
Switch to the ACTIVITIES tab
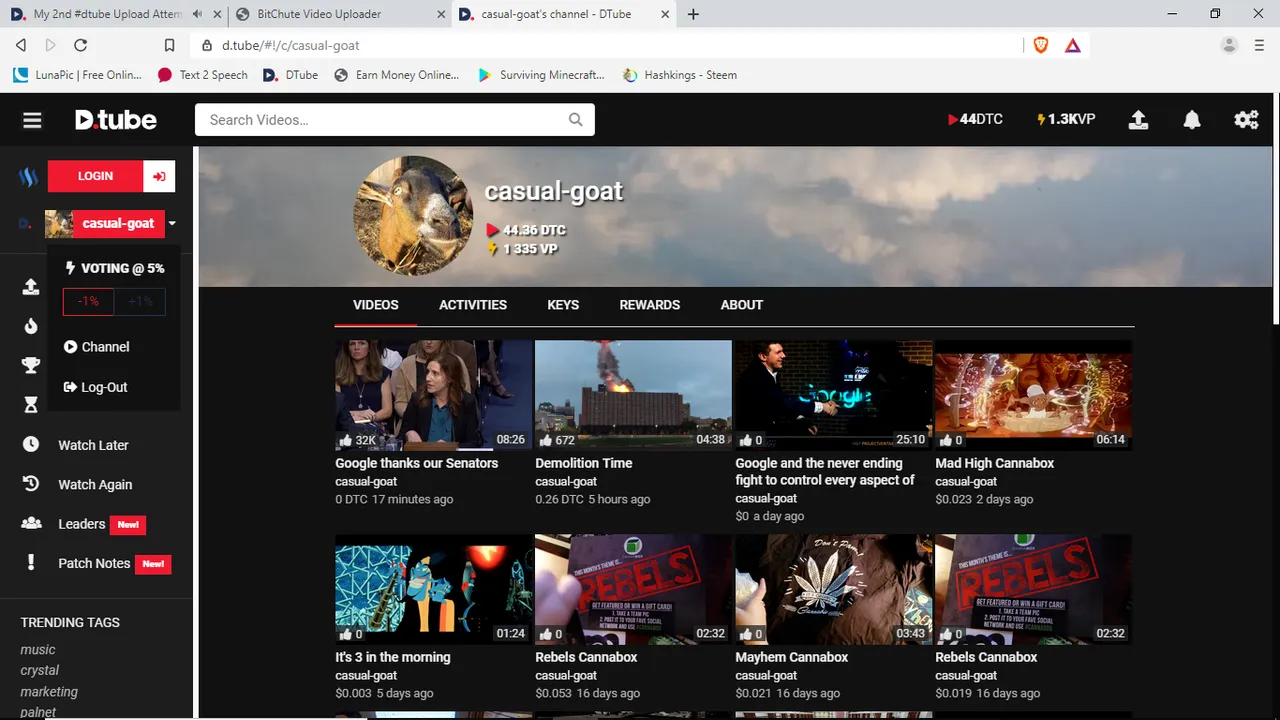tap(473, 305)
